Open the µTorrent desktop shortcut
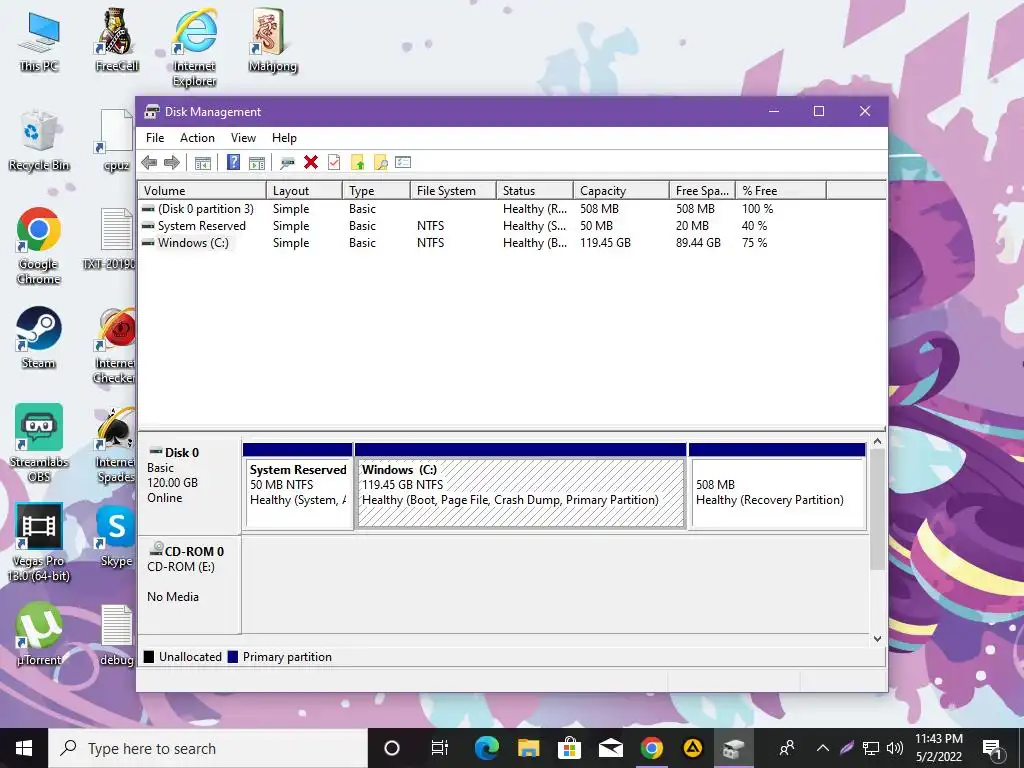This screenshot has height=768, width=1024. coord(39,635)
